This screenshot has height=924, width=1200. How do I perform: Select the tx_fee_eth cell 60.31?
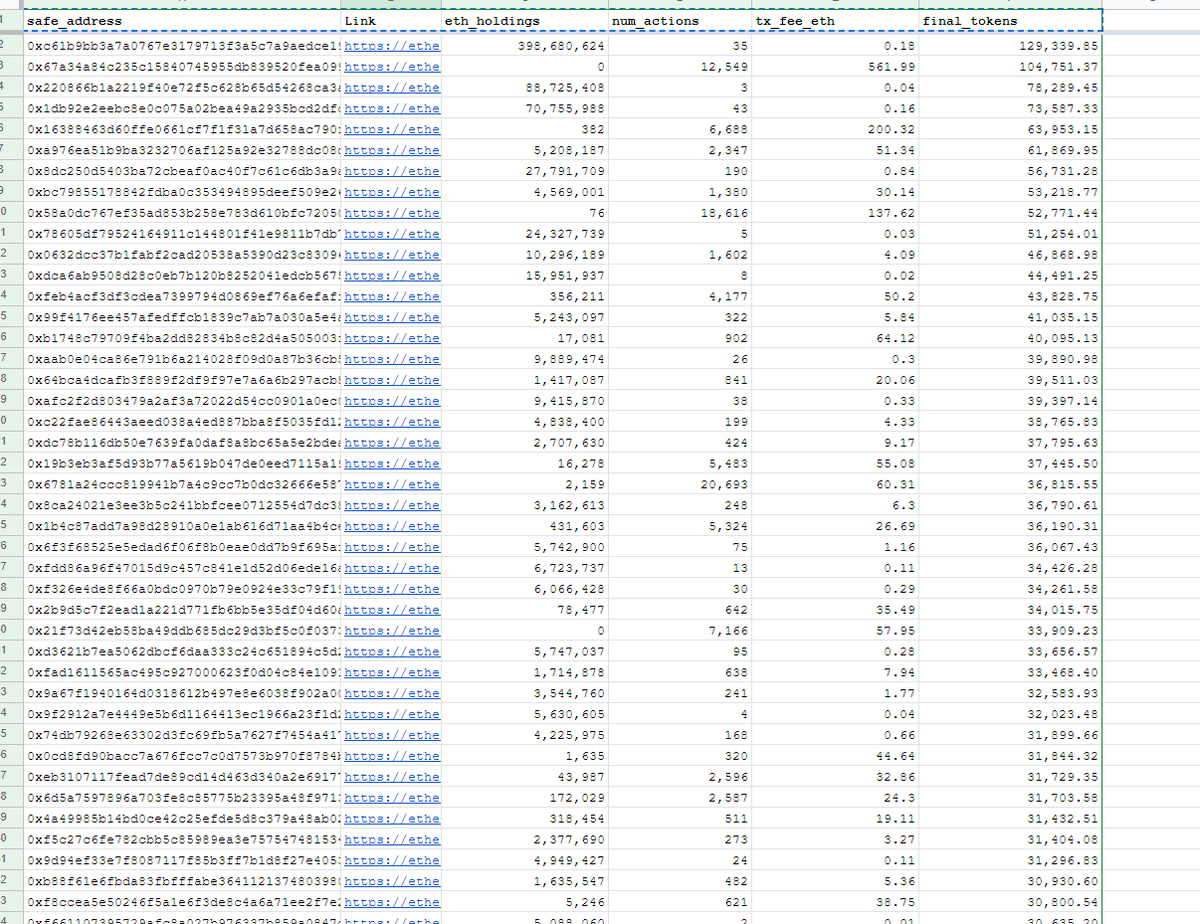(x=836, y=484)
